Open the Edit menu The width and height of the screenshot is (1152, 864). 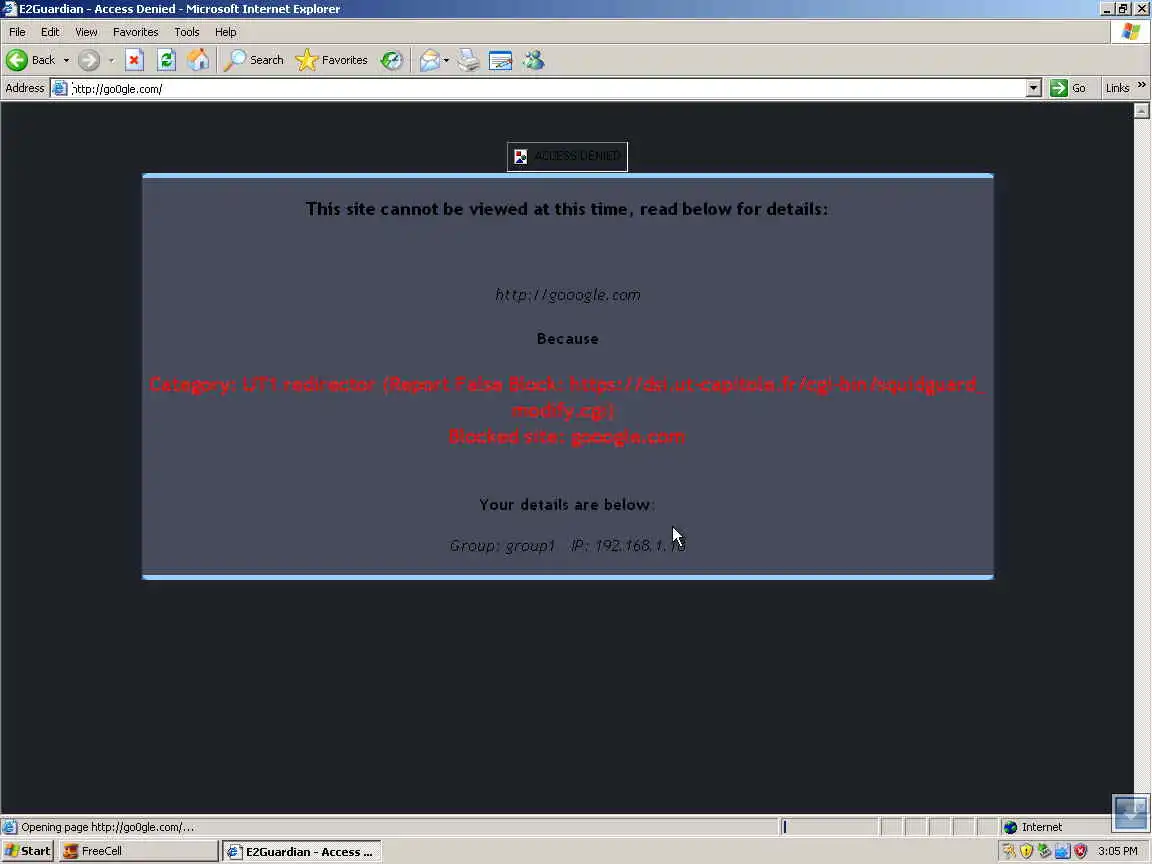[x=50, y=32]
